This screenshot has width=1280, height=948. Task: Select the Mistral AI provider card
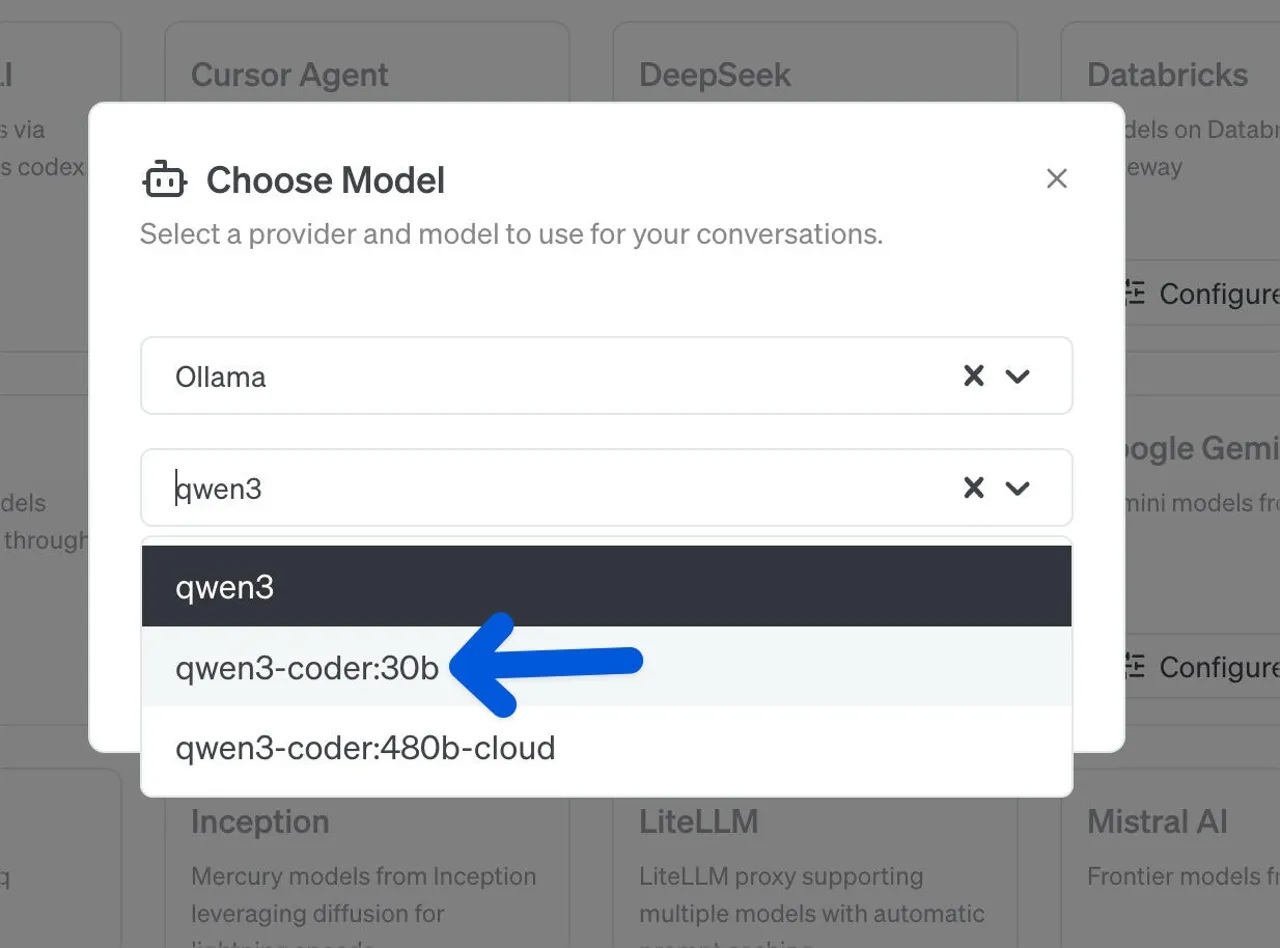click(x=1158, y=821)
